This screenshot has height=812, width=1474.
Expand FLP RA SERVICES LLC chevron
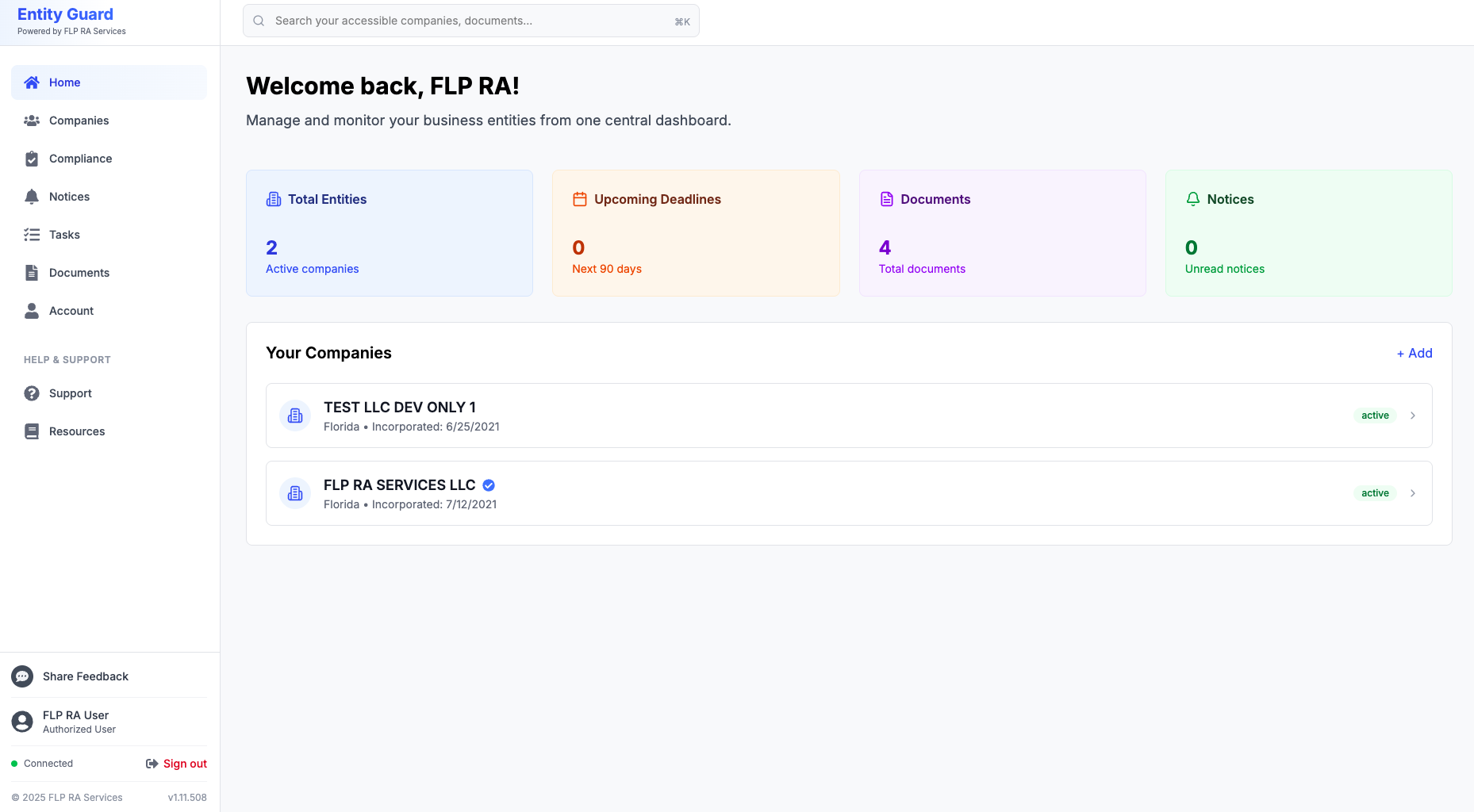coord(1413,493)
